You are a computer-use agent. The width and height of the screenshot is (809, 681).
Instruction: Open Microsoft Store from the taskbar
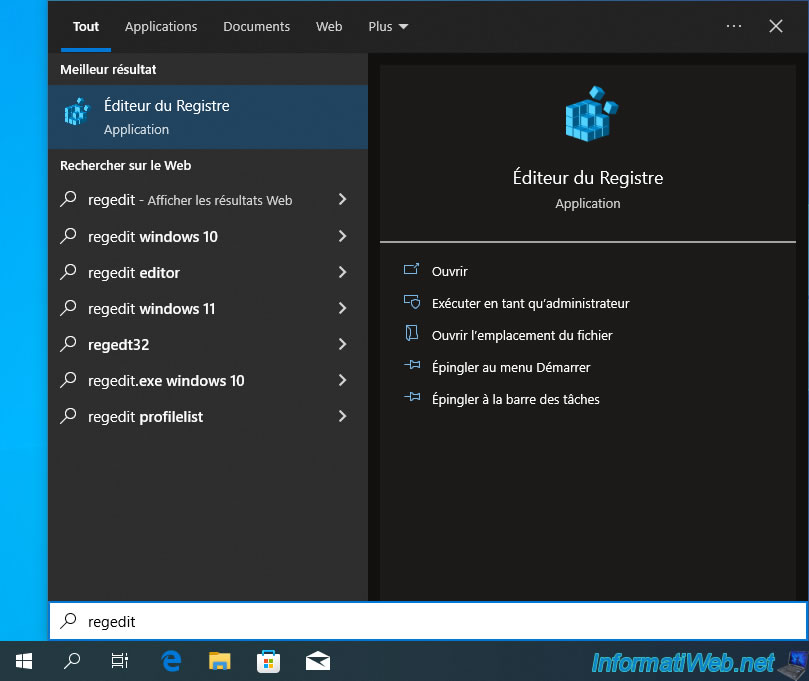coord(268,661)
